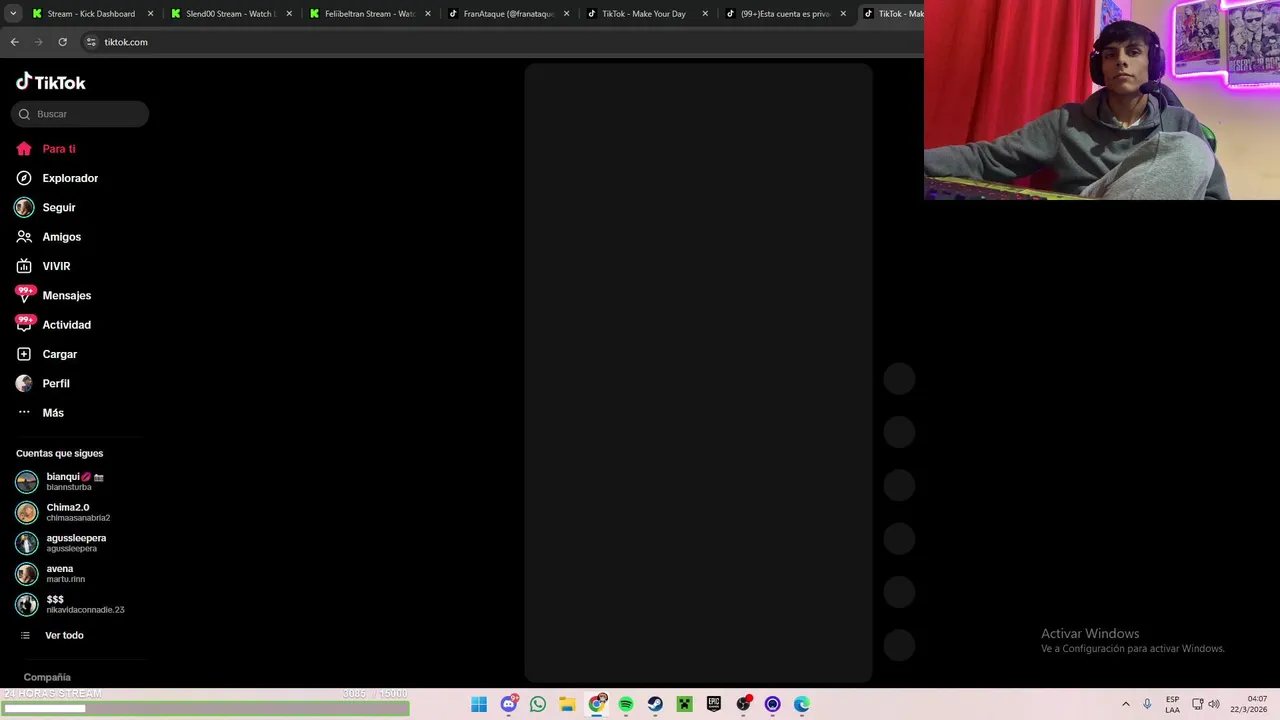Open Chima2.0 followed account

click(x=80, y=512)
